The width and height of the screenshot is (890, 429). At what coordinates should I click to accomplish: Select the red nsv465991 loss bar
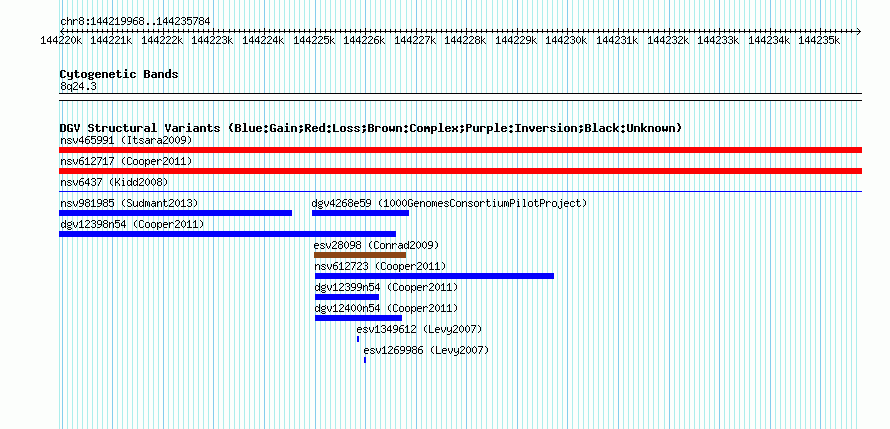click(460, 150)
